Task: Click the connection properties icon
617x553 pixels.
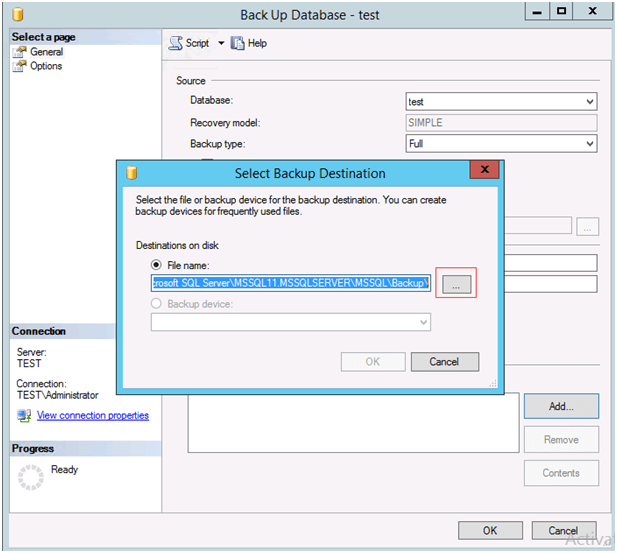Action: click(x=24, y=416)
